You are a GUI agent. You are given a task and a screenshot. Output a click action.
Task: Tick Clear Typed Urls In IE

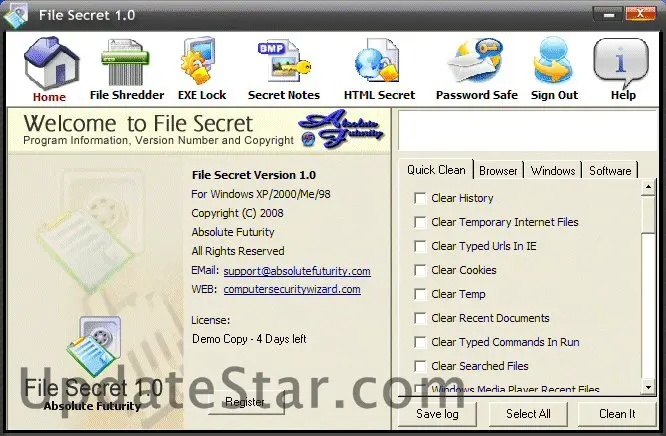(420, 246)
